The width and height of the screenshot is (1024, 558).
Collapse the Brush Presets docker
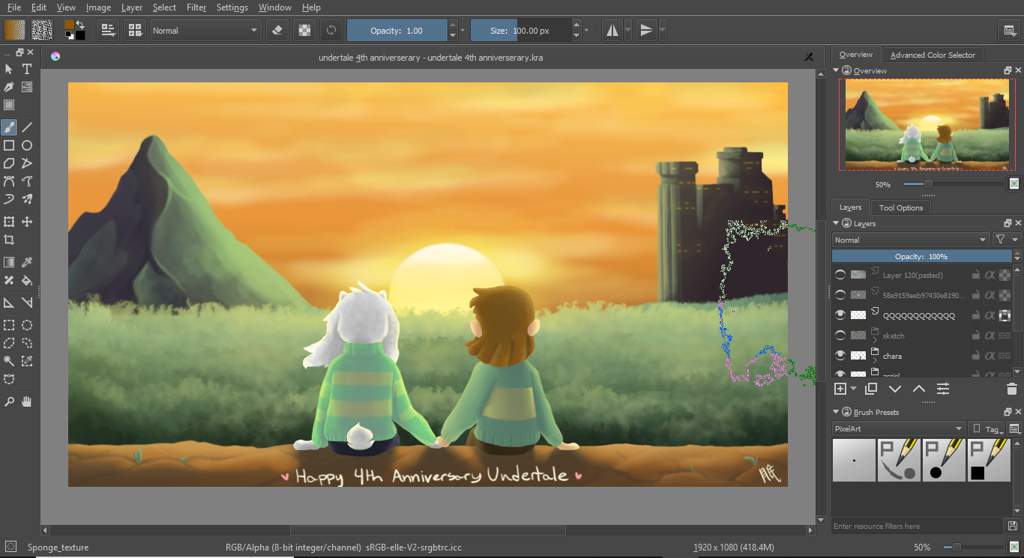[836, 412]
